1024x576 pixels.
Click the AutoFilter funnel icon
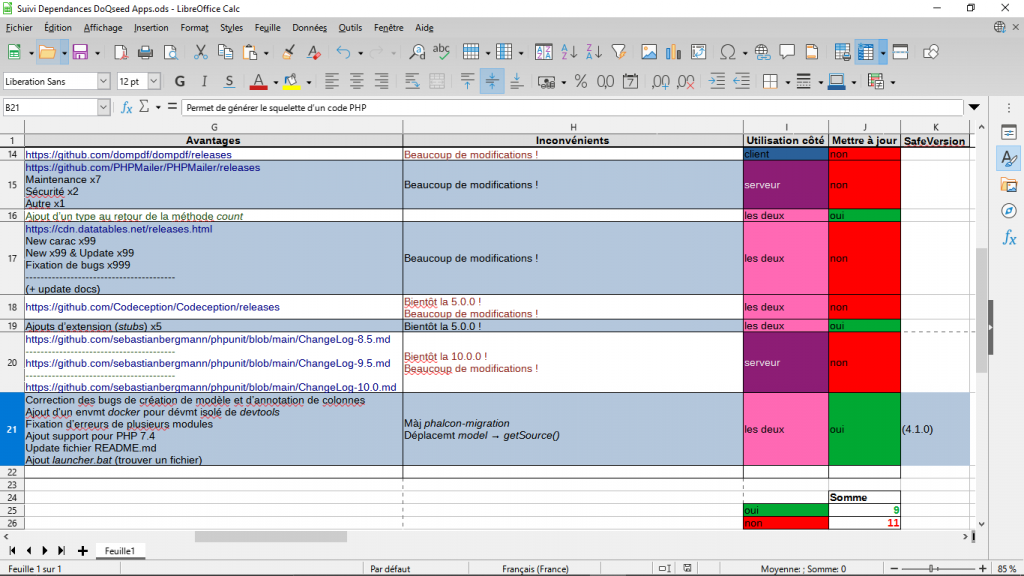[618, 52]
